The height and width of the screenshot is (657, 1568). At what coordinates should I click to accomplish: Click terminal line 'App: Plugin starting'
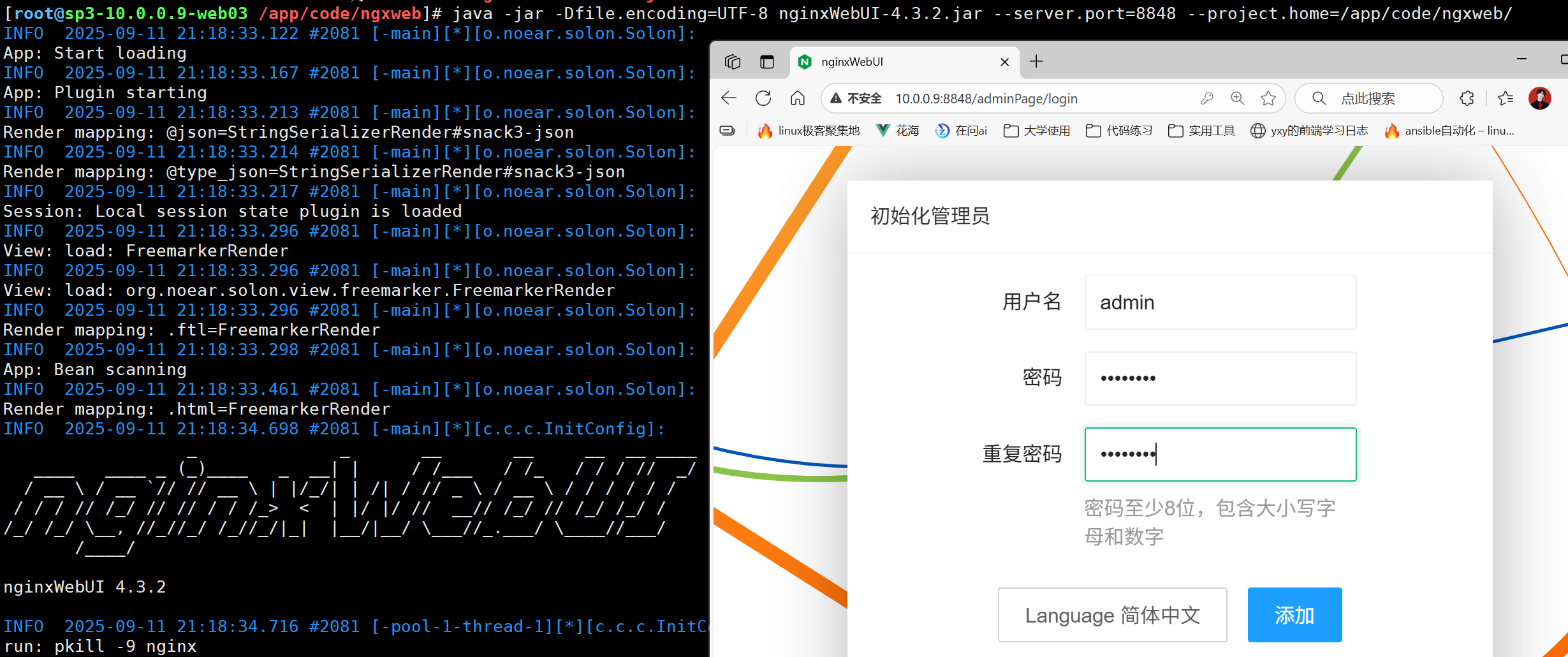(105, 92)
